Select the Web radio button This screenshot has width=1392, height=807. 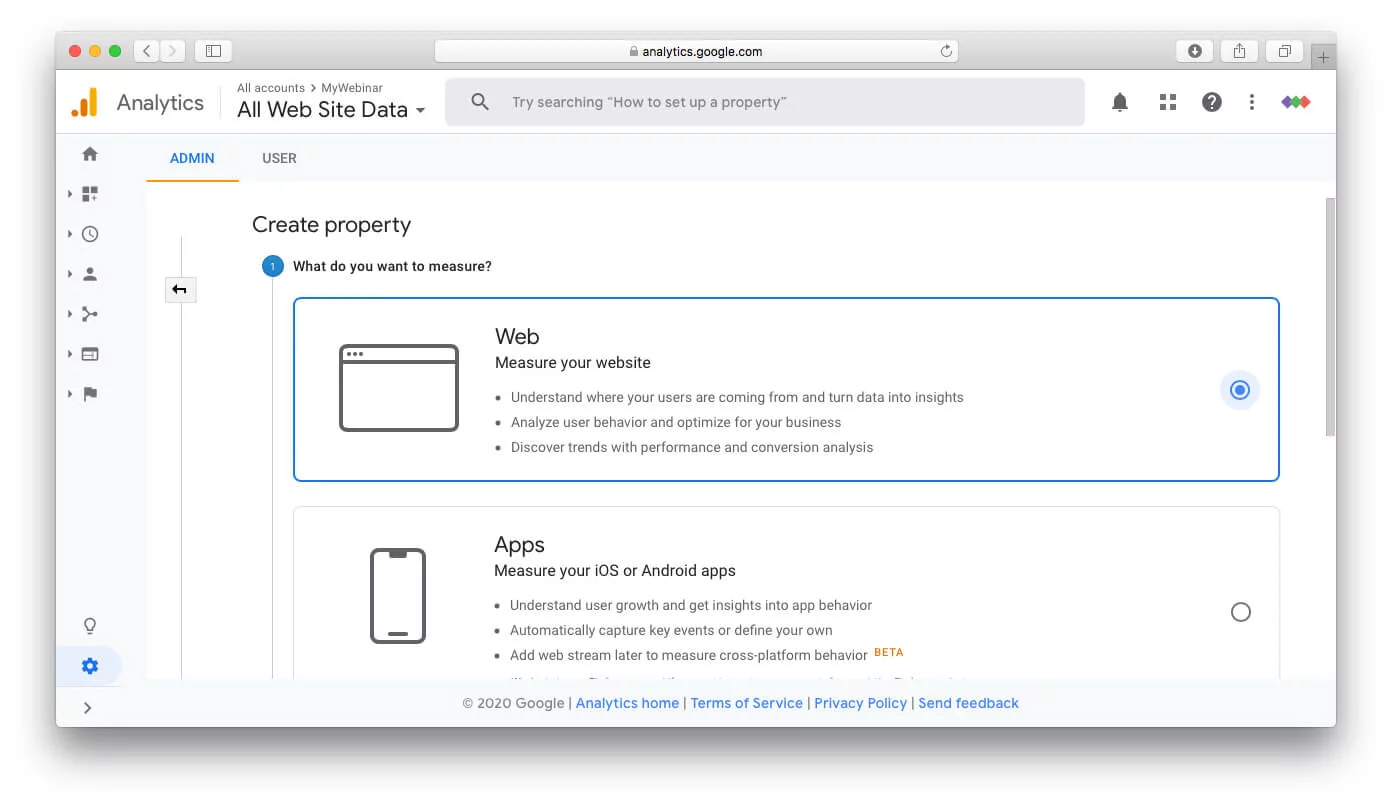[x=1240, y=390]
